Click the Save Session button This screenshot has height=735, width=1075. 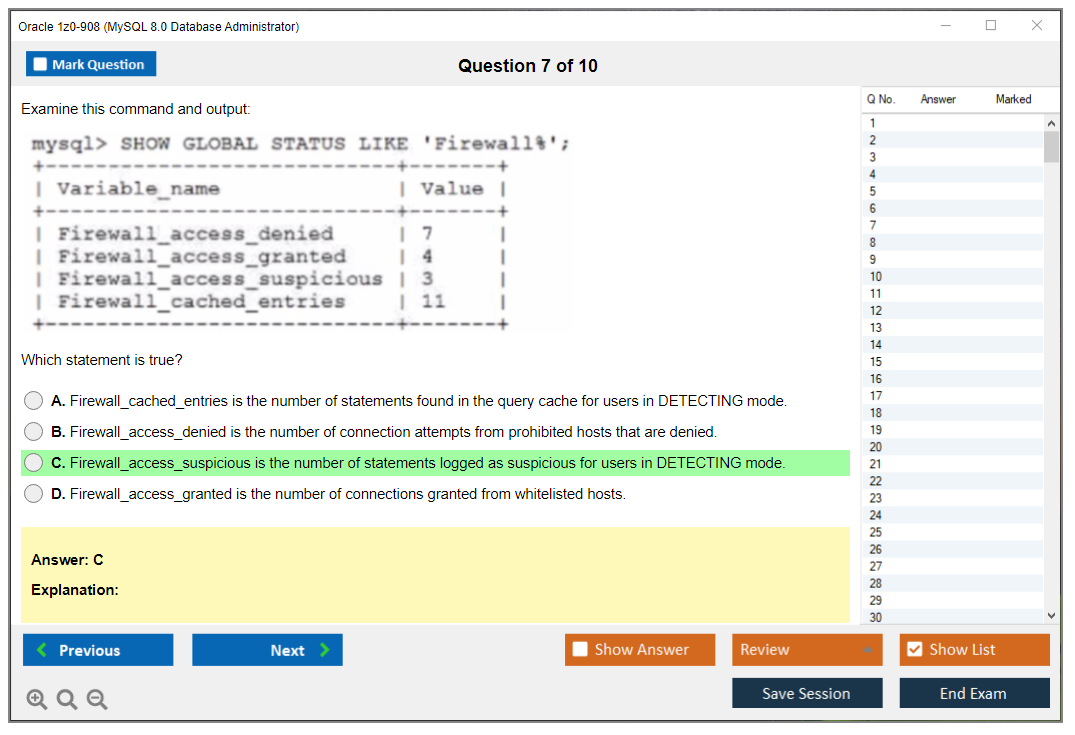[x=807, y=693]
